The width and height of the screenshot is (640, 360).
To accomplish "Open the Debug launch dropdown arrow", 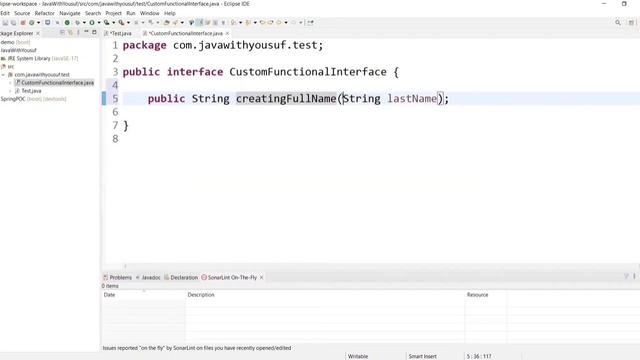I will tap(84, 23).
